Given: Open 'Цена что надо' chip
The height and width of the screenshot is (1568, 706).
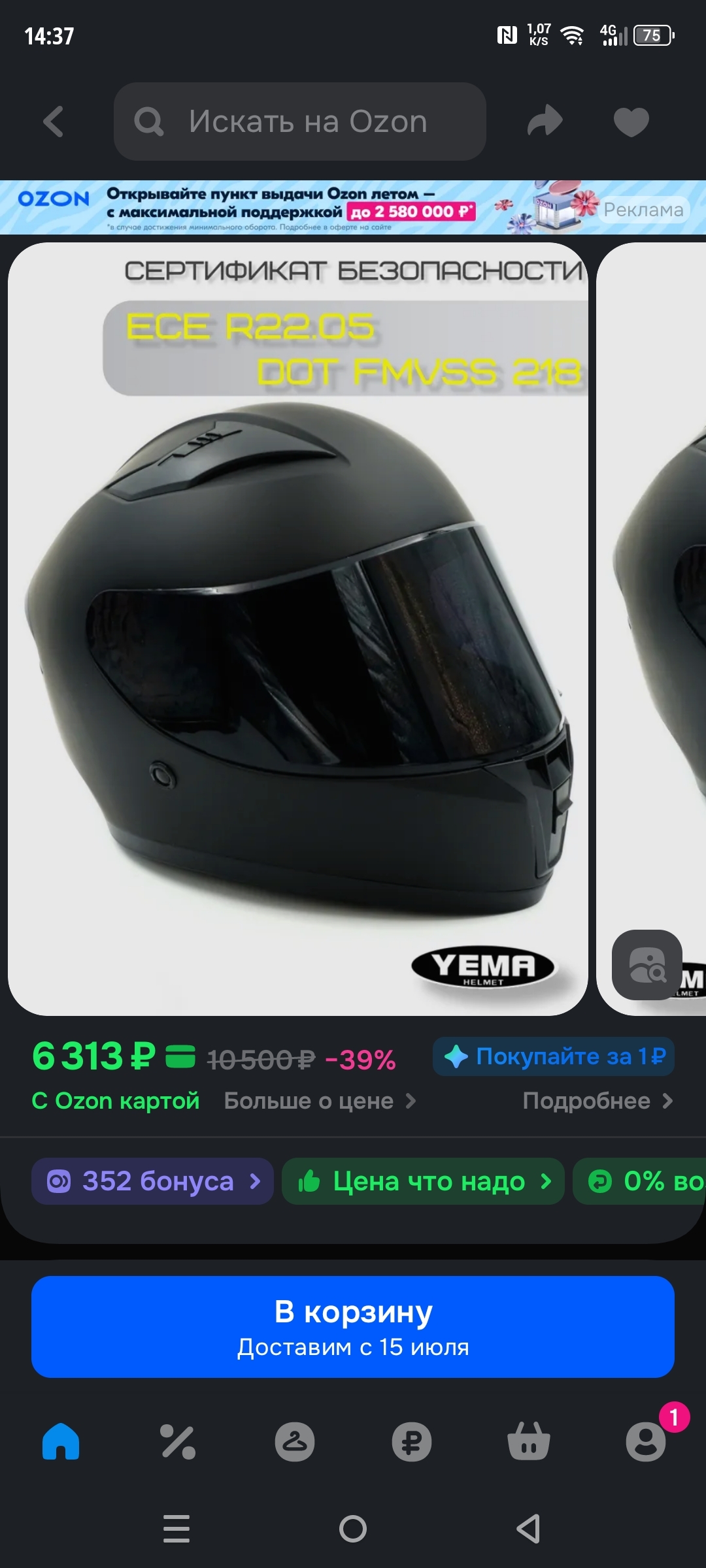Looking at the screenshot, I should pyautogui.click(x=423, y=1181).
